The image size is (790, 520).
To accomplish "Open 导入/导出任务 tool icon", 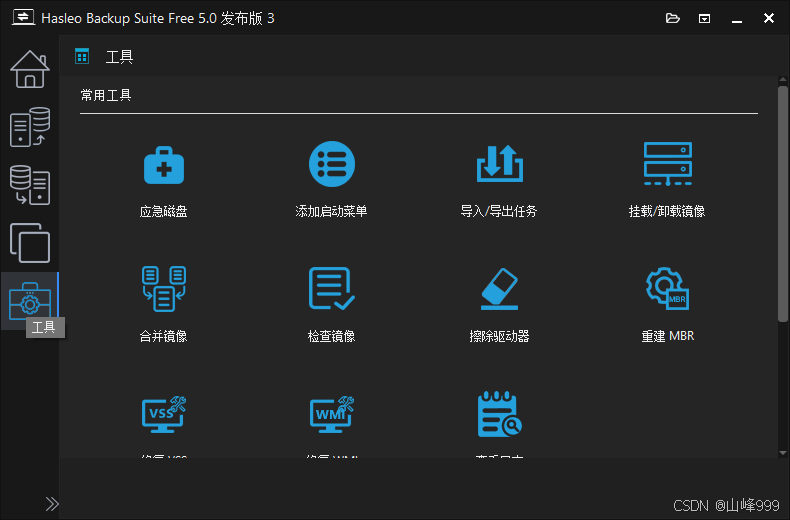I will pos(499,163).
